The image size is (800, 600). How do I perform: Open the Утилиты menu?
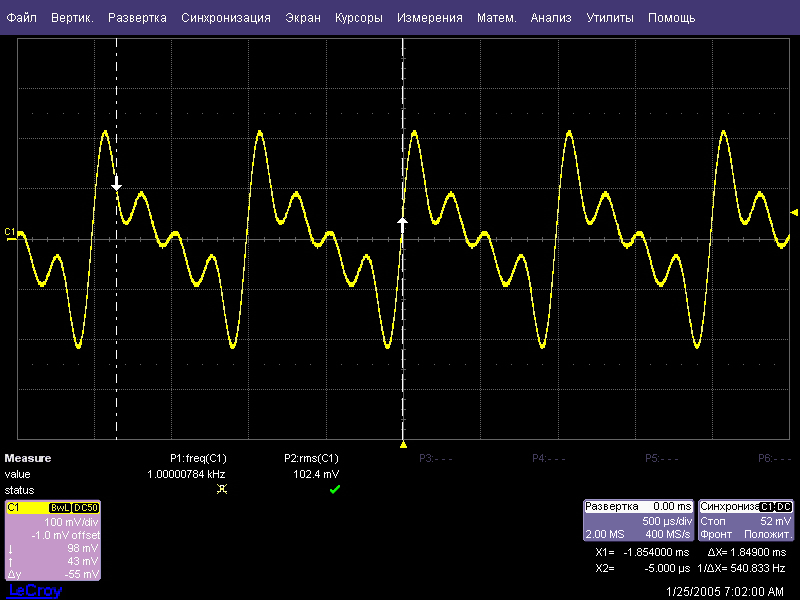(609, 18)
